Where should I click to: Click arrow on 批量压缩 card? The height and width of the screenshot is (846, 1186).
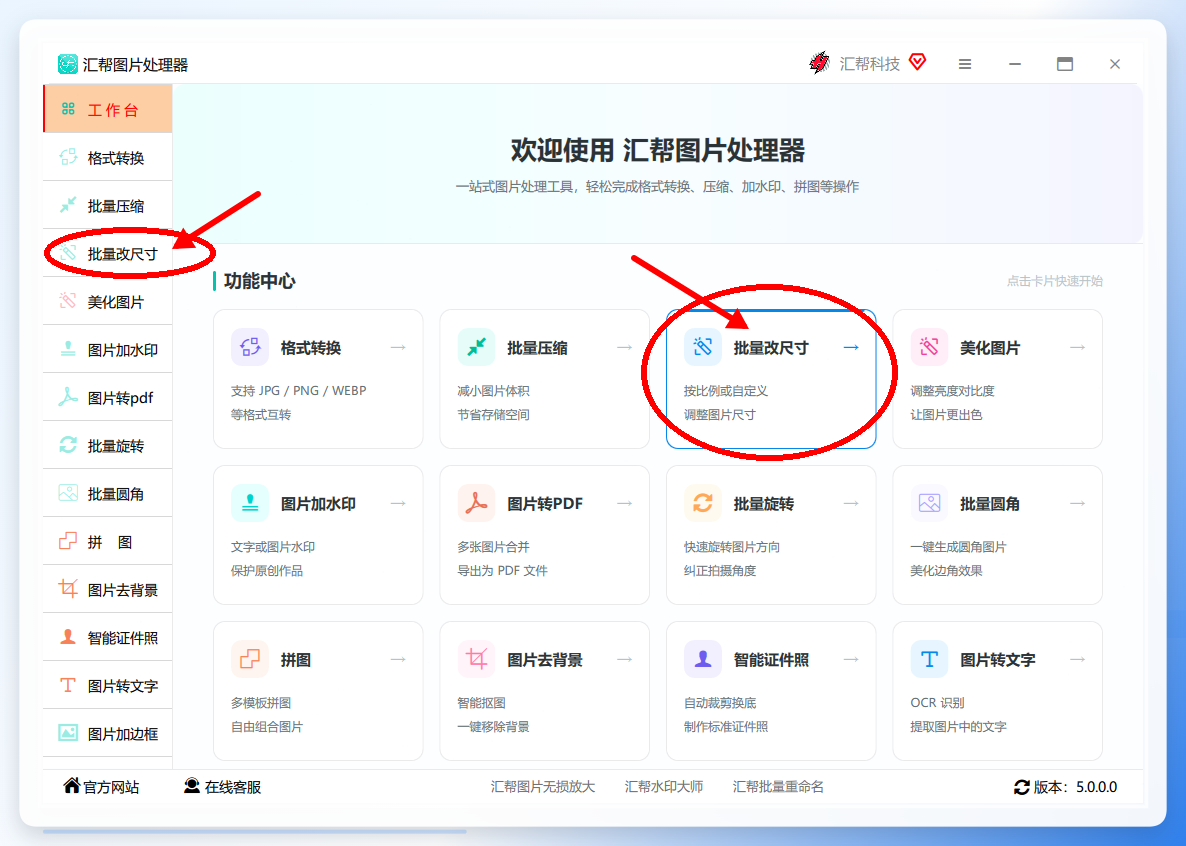click(x=625, y=347)
